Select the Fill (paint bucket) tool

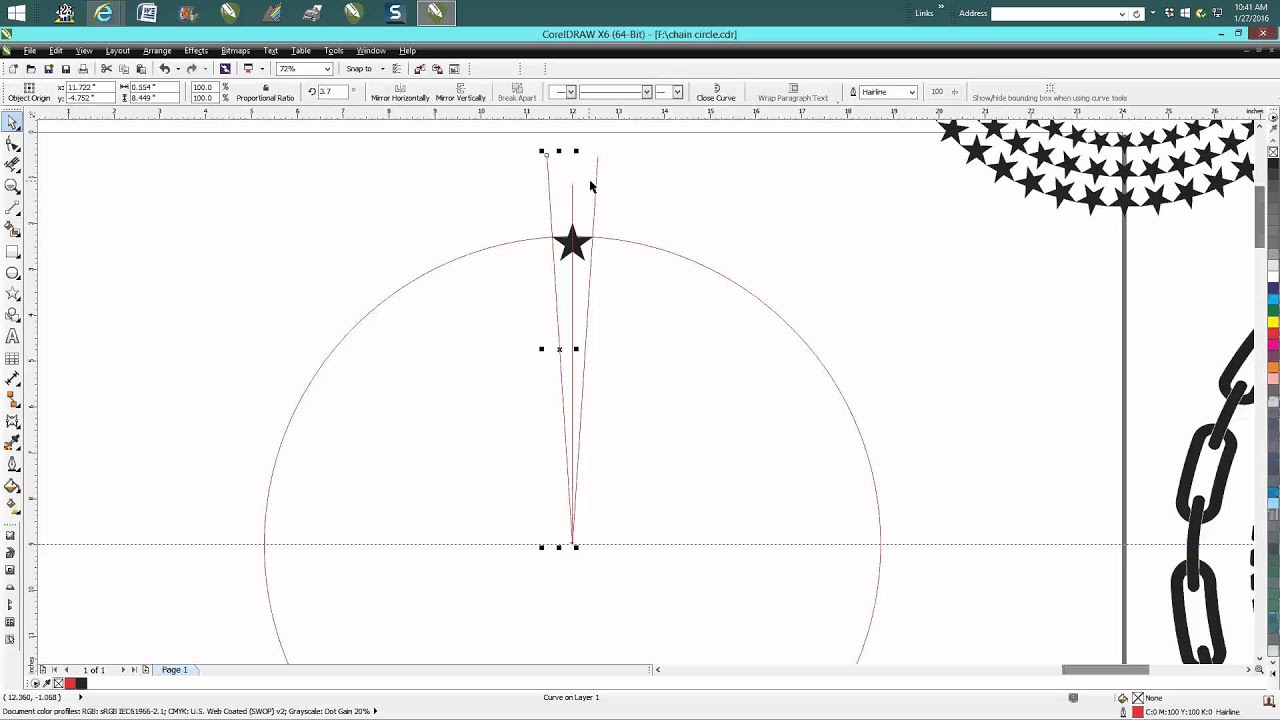pyautogui.click(x=12, y=487)
